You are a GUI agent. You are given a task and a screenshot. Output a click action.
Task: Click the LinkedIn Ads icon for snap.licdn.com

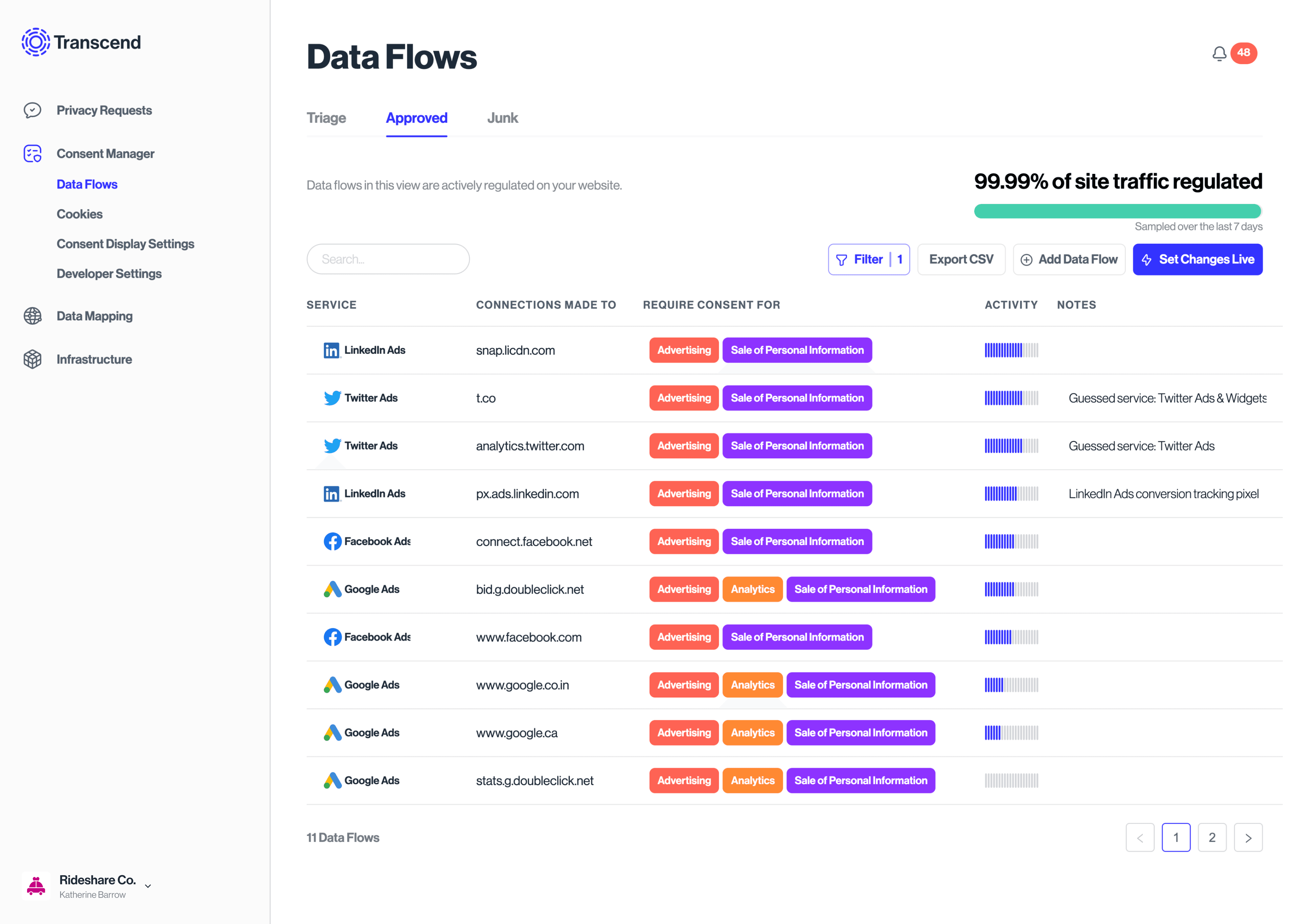point(332,351)
